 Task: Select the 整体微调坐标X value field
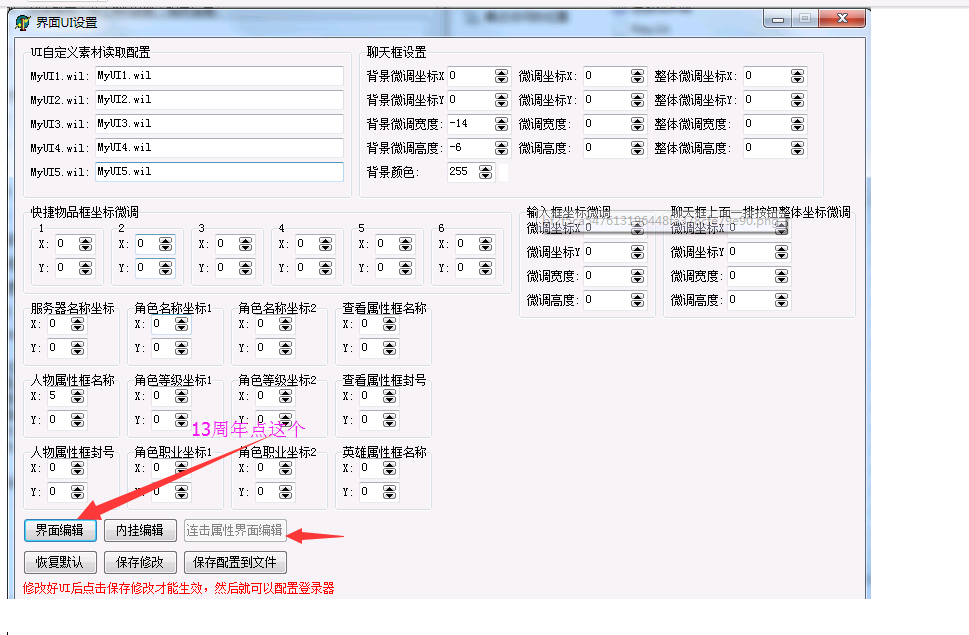point(765,76)
